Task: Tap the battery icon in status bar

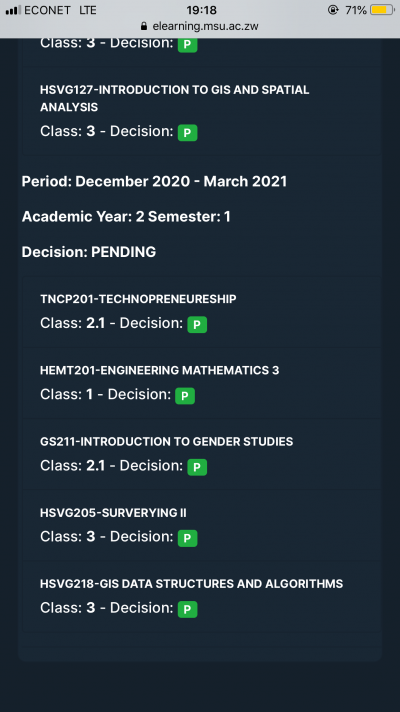Action: tap(382, 10)
